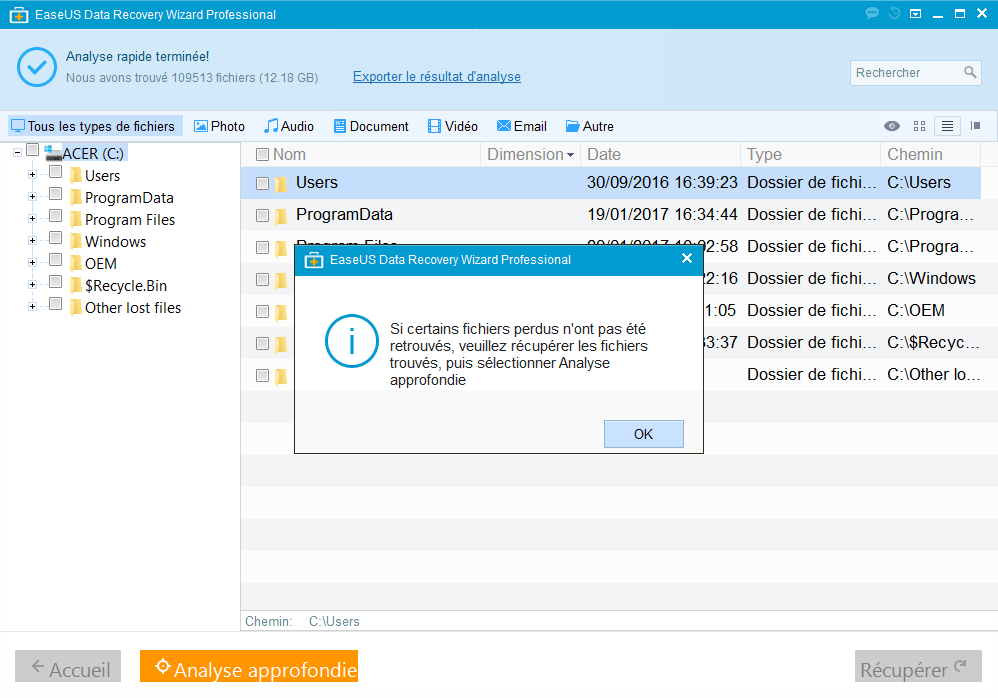998x698 pixels.
Task: Click the Récupérer button
Action: (x=918, y=666)
